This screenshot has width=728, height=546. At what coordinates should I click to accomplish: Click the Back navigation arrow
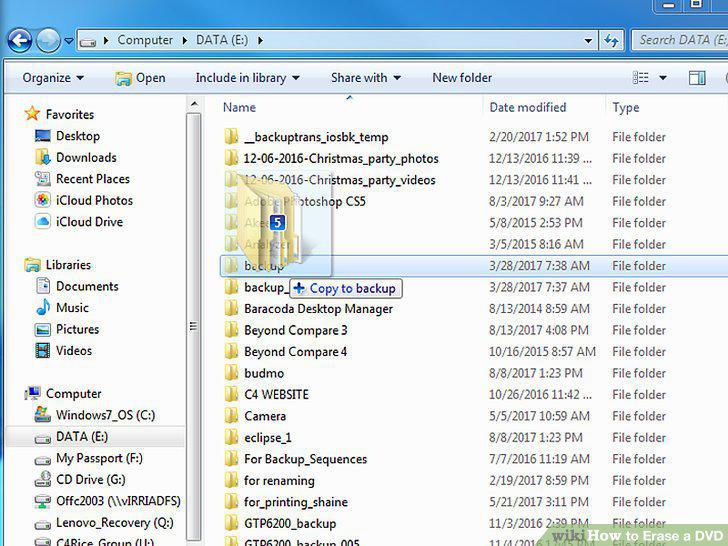(20, 40)
